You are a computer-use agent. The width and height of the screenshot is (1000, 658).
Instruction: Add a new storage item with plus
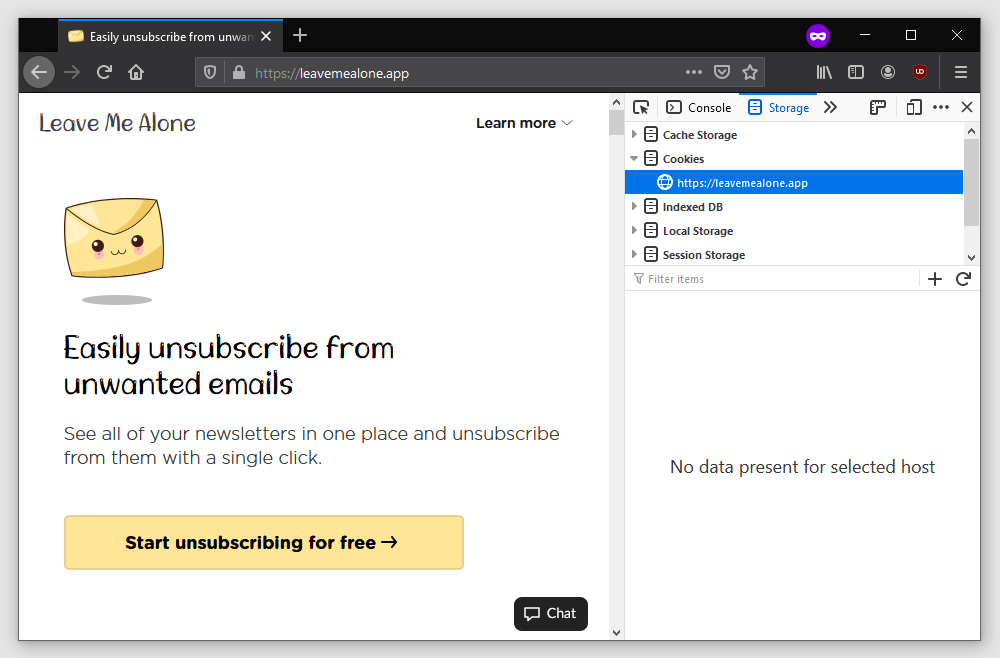(934, 279)
